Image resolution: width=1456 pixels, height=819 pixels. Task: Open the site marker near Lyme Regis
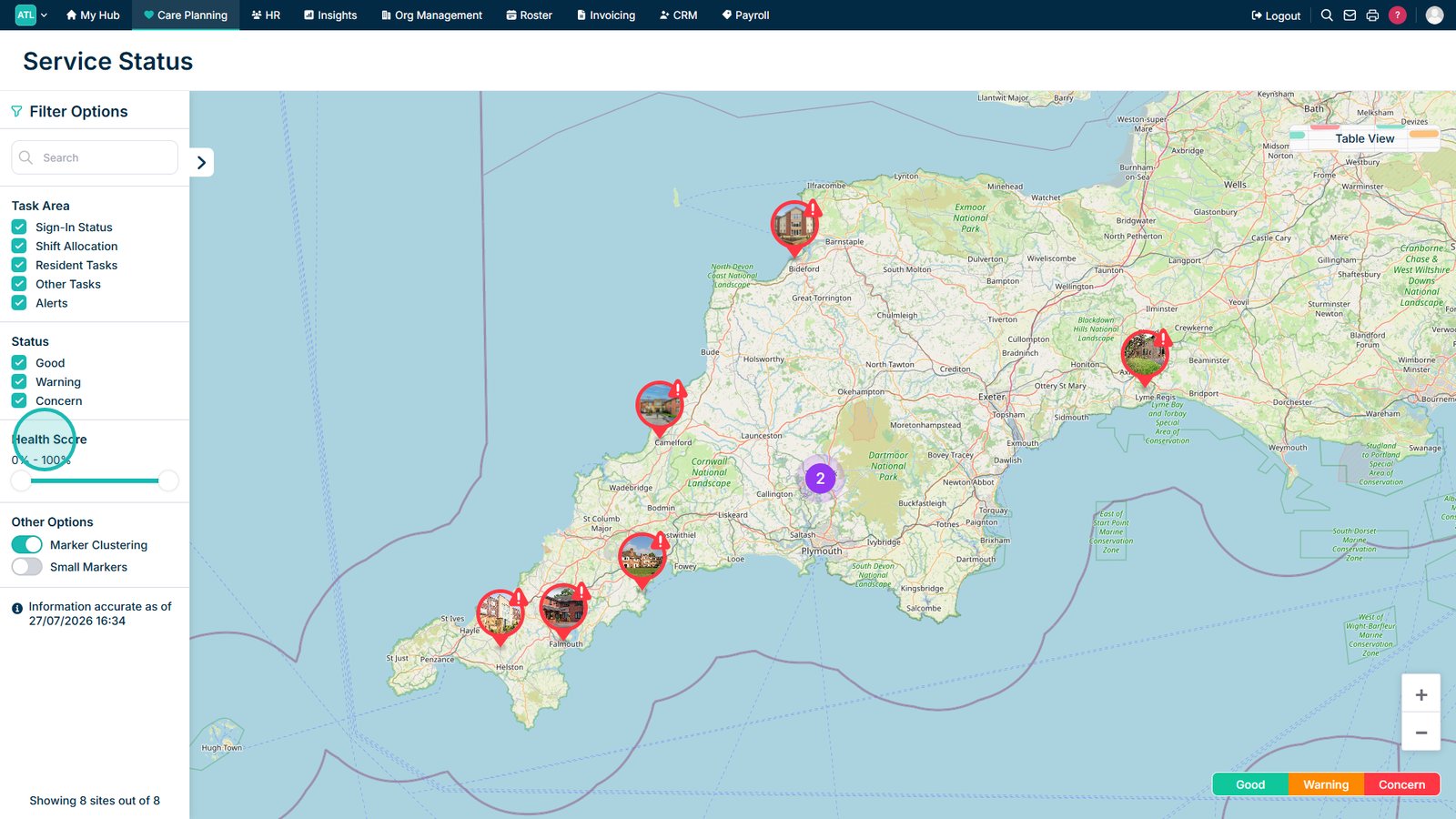[x=1144, y=355]
